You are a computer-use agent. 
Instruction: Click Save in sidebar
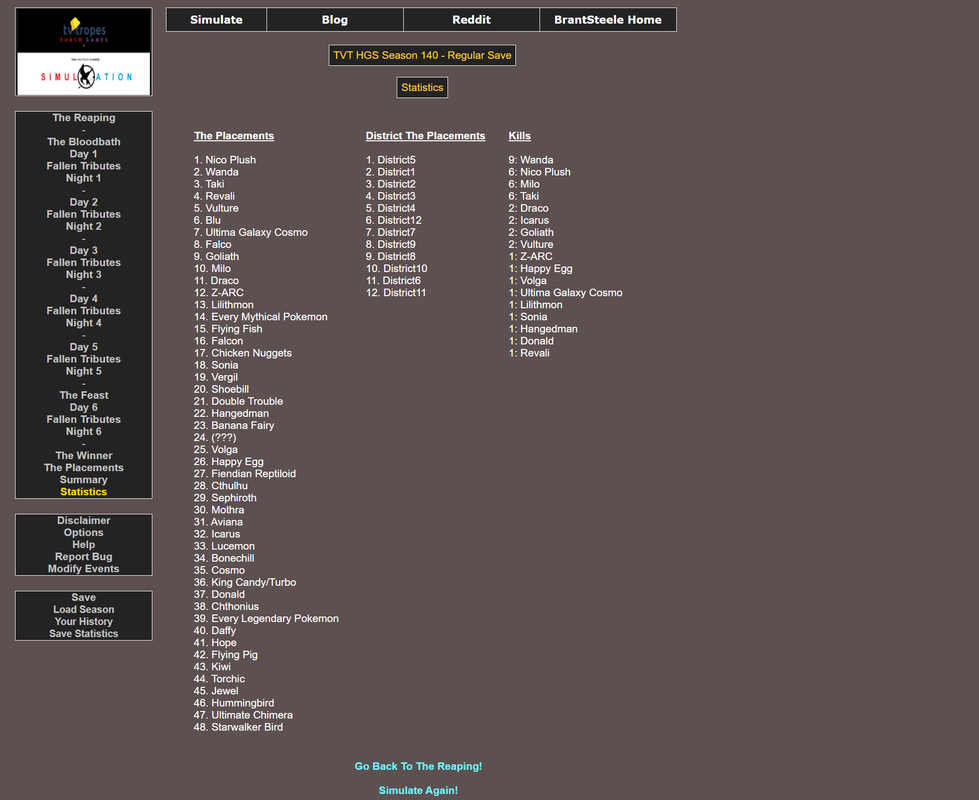[84, 597]
